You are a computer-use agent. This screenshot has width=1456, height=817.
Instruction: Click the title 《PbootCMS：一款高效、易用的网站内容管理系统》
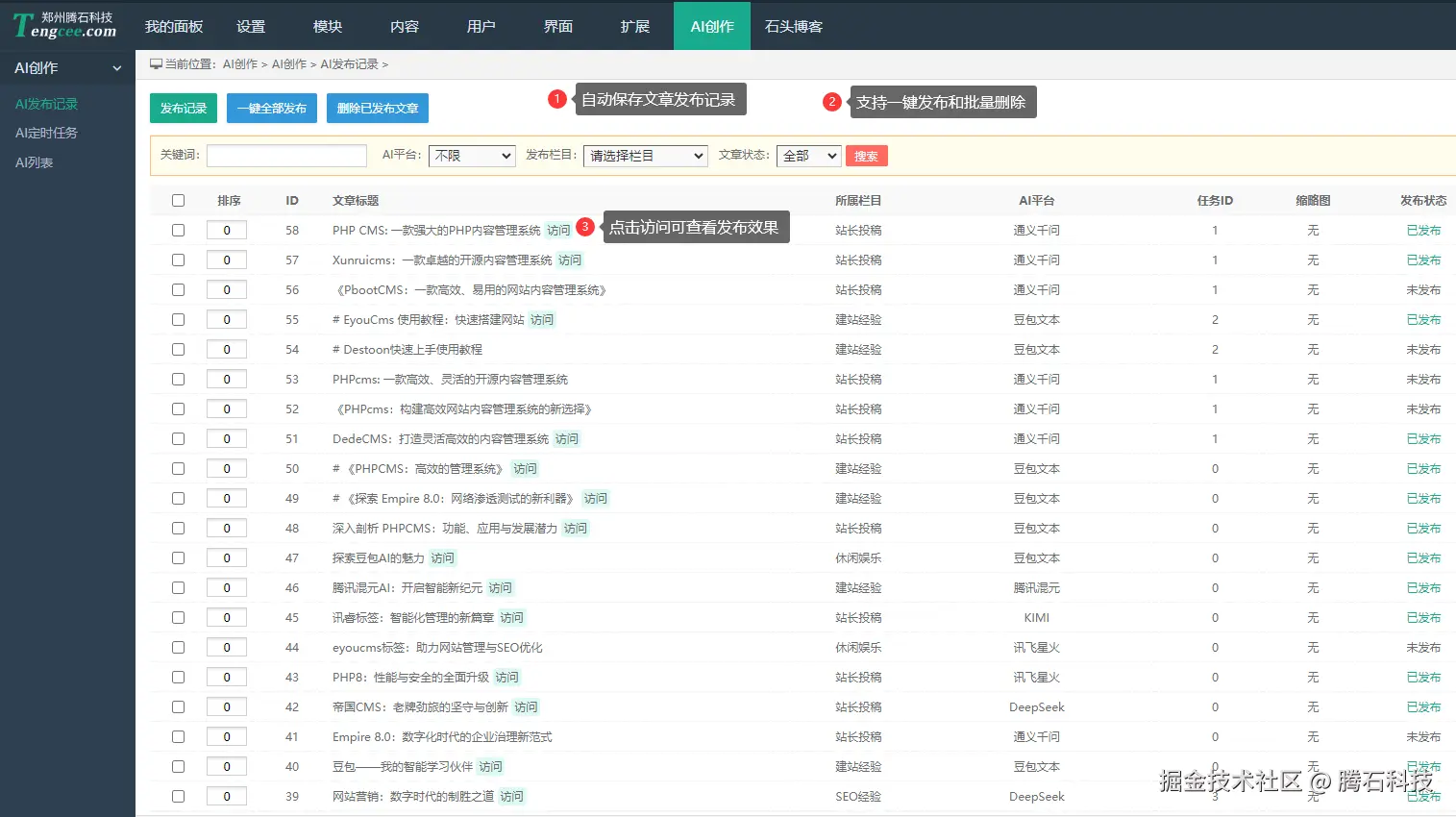coord(470,290)
